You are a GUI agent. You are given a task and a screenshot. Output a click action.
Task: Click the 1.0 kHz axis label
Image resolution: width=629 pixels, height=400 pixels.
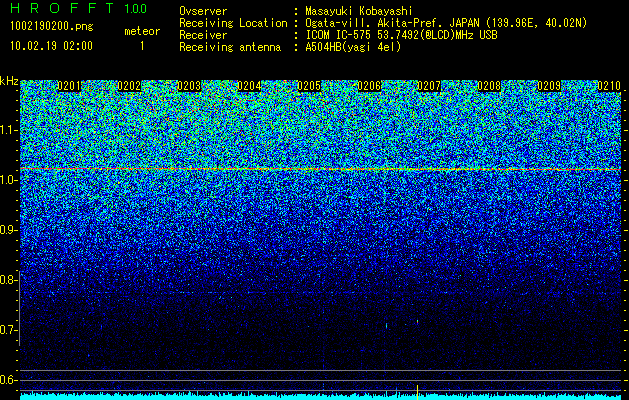8,180
